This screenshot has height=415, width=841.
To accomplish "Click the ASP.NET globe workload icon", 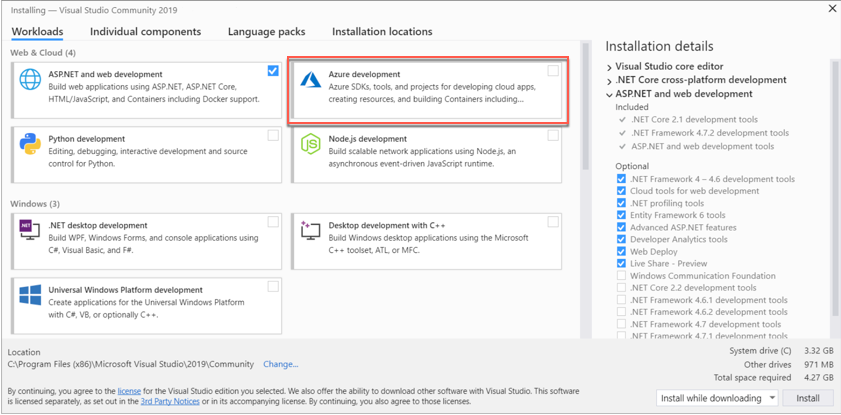I will click(30, 79).
